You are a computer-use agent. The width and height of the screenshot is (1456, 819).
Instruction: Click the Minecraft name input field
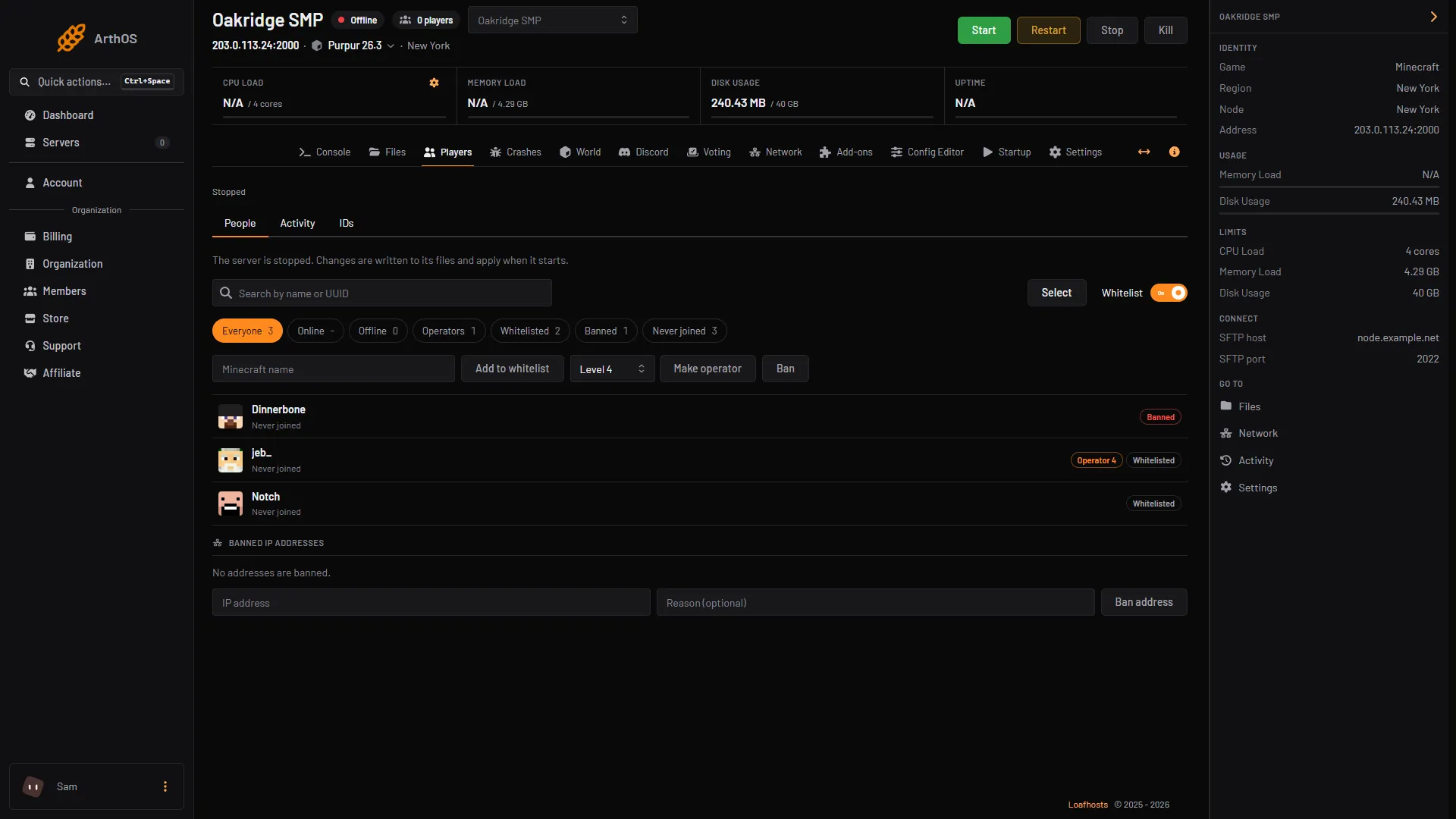point(334,369)
